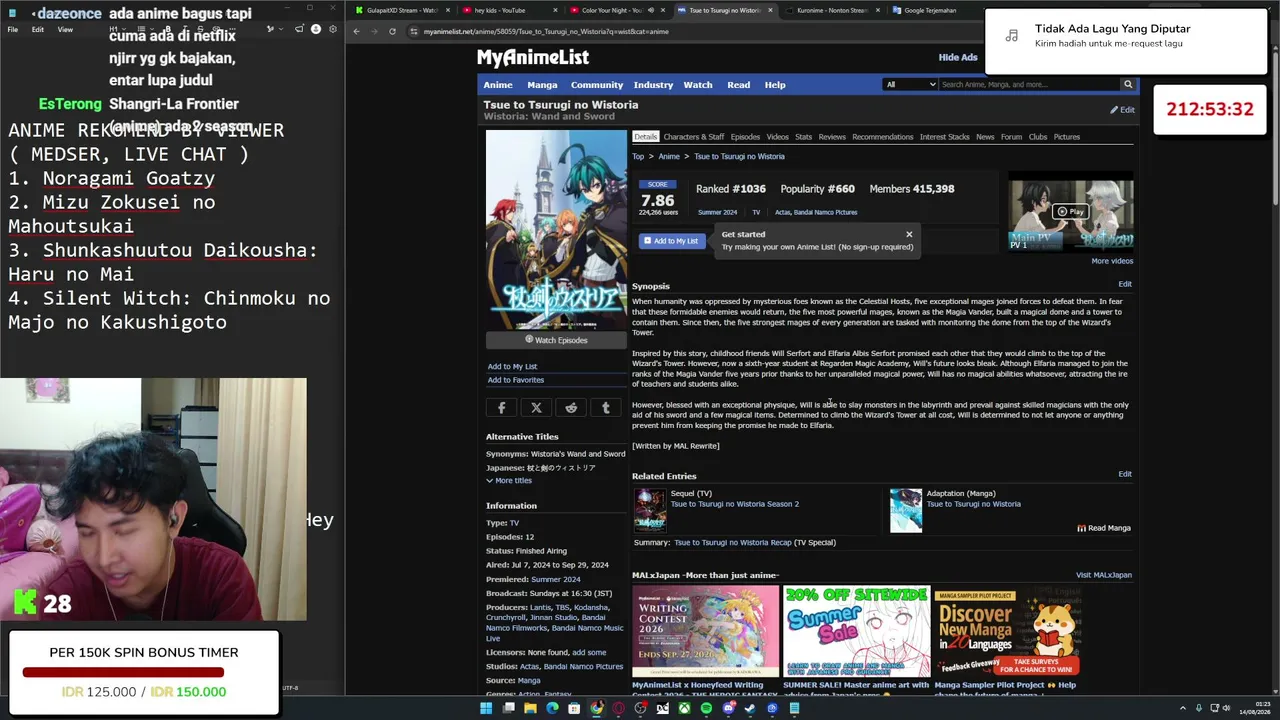1280x720 pixels.
Task: Open the More videos link
Action: [x=1112, y=261]
